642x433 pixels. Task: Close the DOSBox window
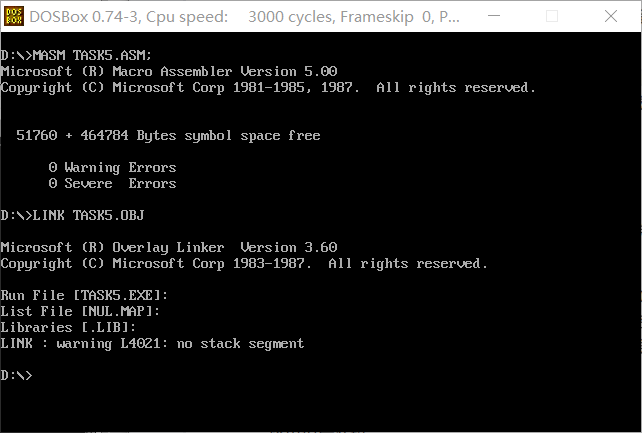tap(611, 16)
